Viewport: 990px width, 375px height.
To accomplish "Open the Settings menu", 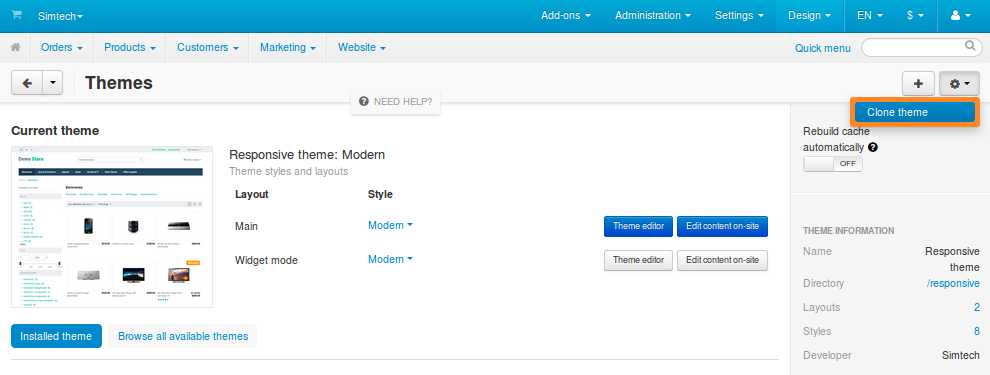I will point(739,16).
